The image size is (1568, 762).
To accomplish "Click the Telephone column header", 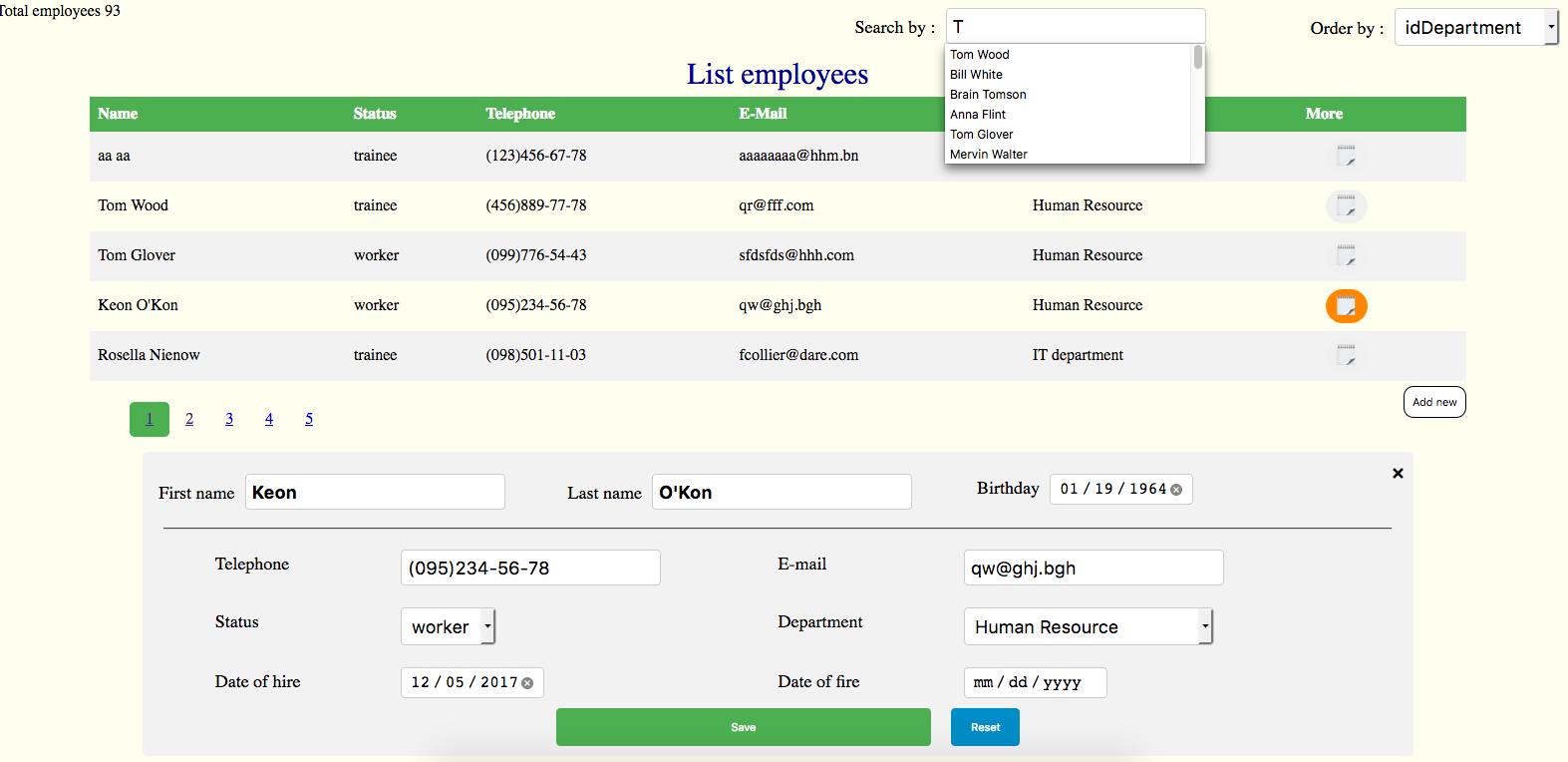I will tap(520, 114).
